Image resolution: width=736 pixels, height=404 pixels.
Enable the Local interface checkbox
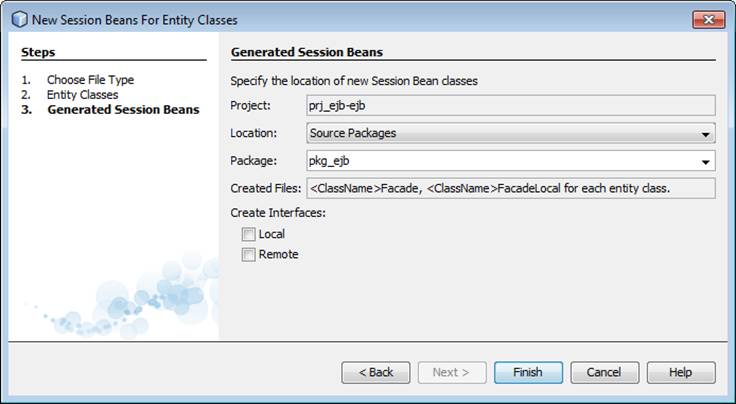pyautogui.click(x=248, y=234)
